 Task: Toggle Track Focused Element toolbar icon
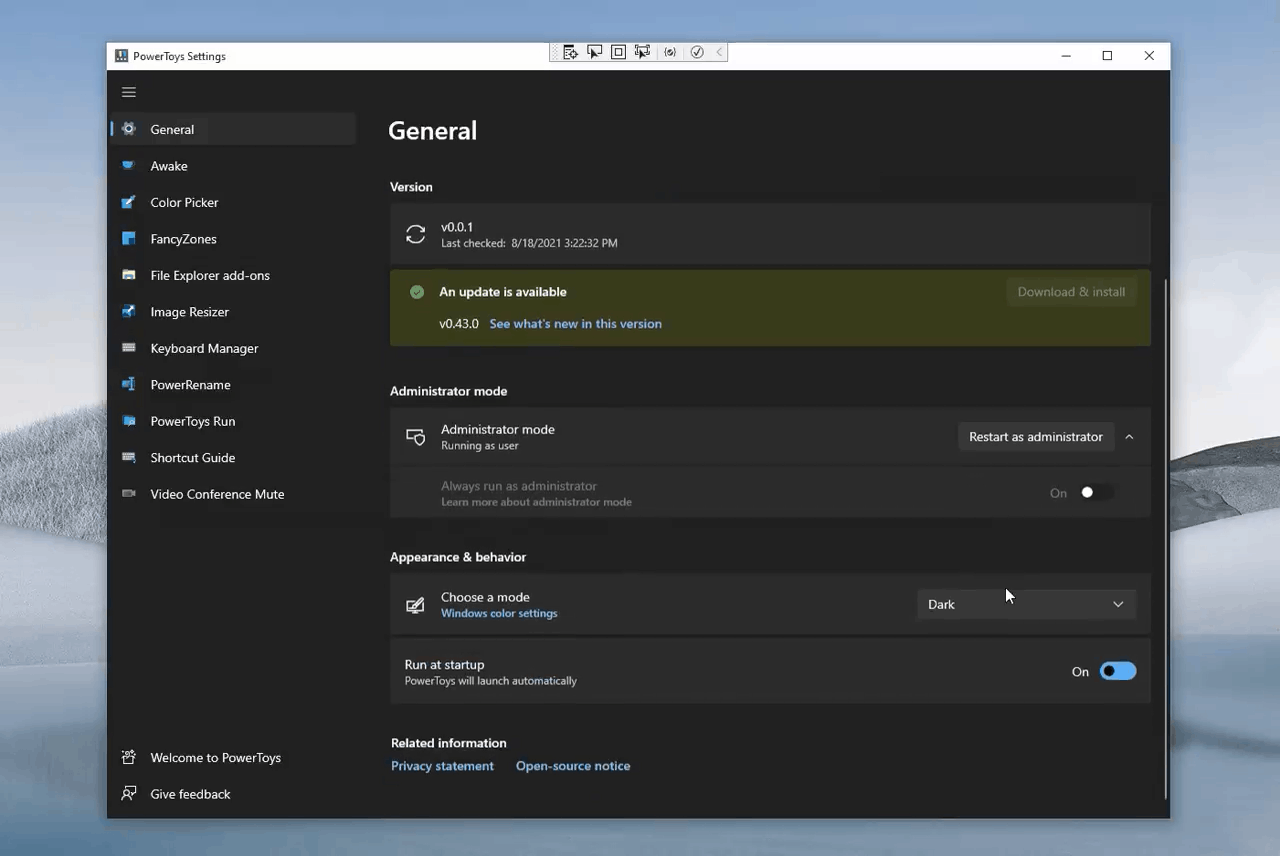tap(642, 52)
